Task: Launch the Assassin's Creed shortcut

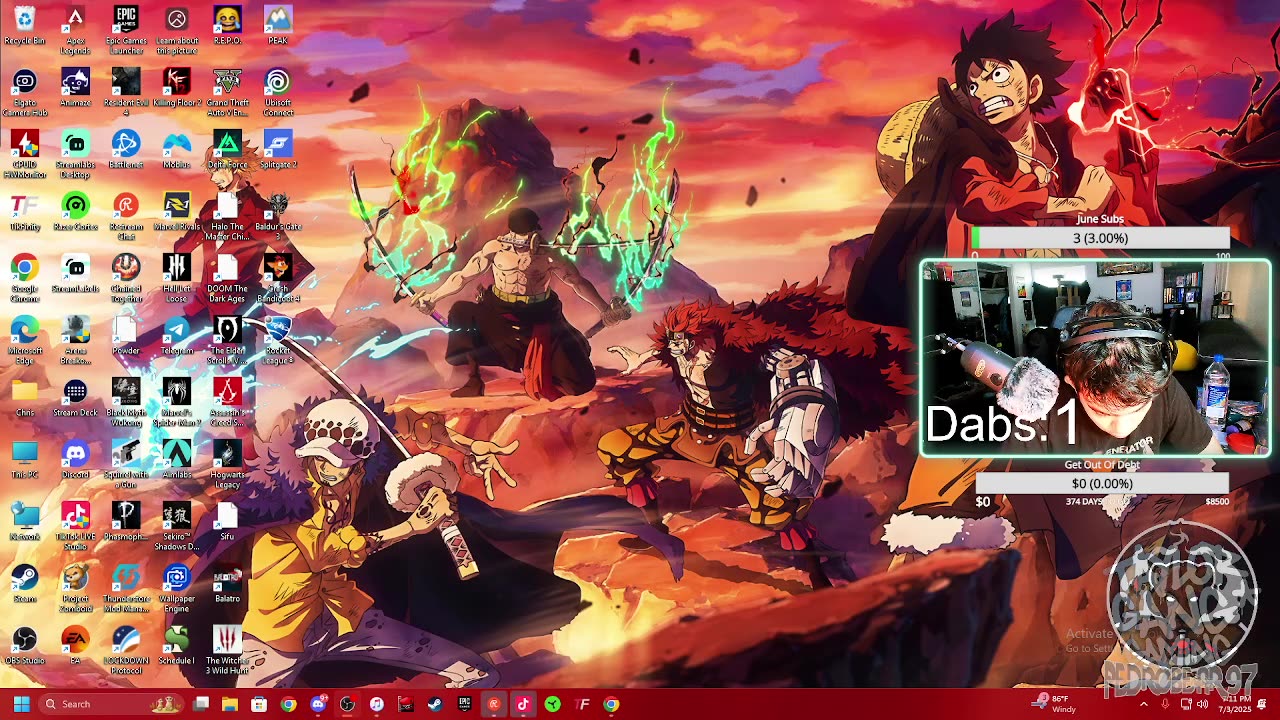Action: 227,402
